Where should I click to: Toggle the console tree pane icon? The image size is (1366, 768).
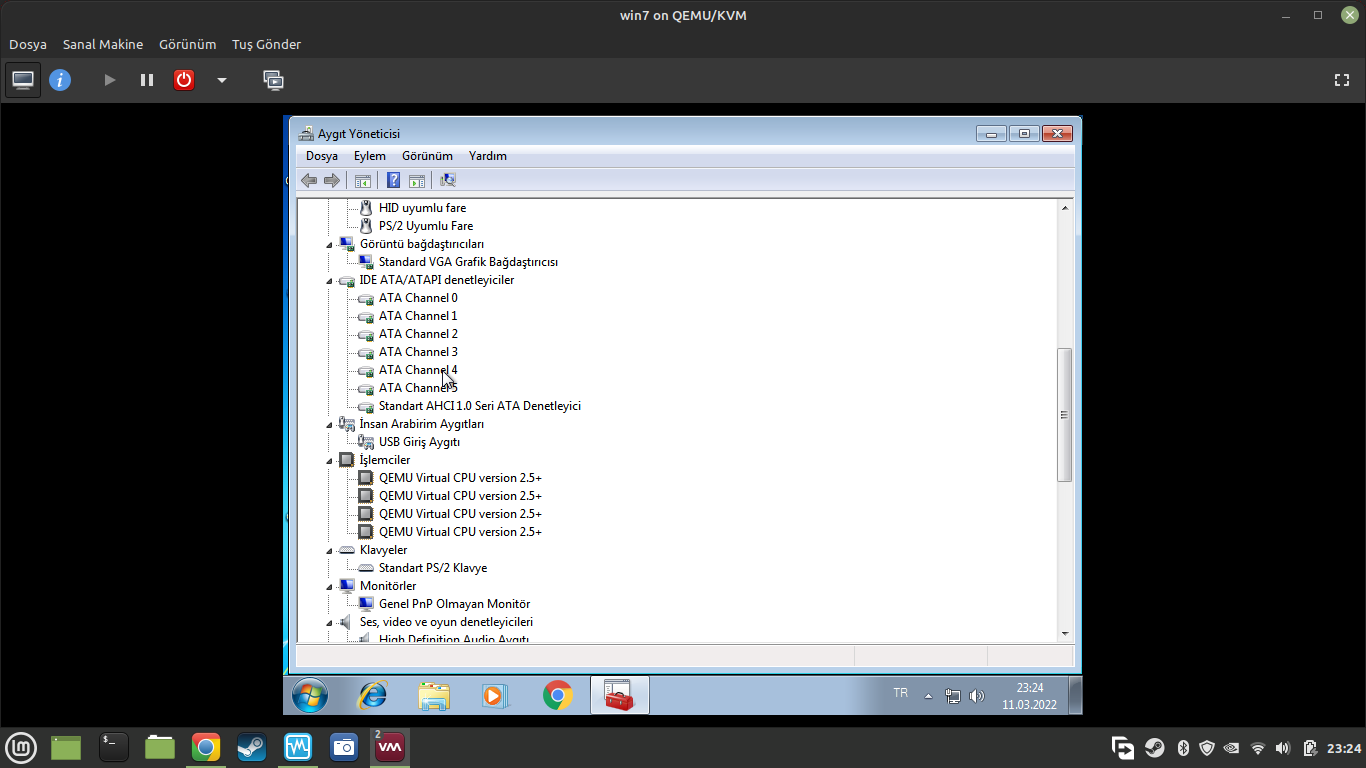pyautogui.click(x=363, y=180)
